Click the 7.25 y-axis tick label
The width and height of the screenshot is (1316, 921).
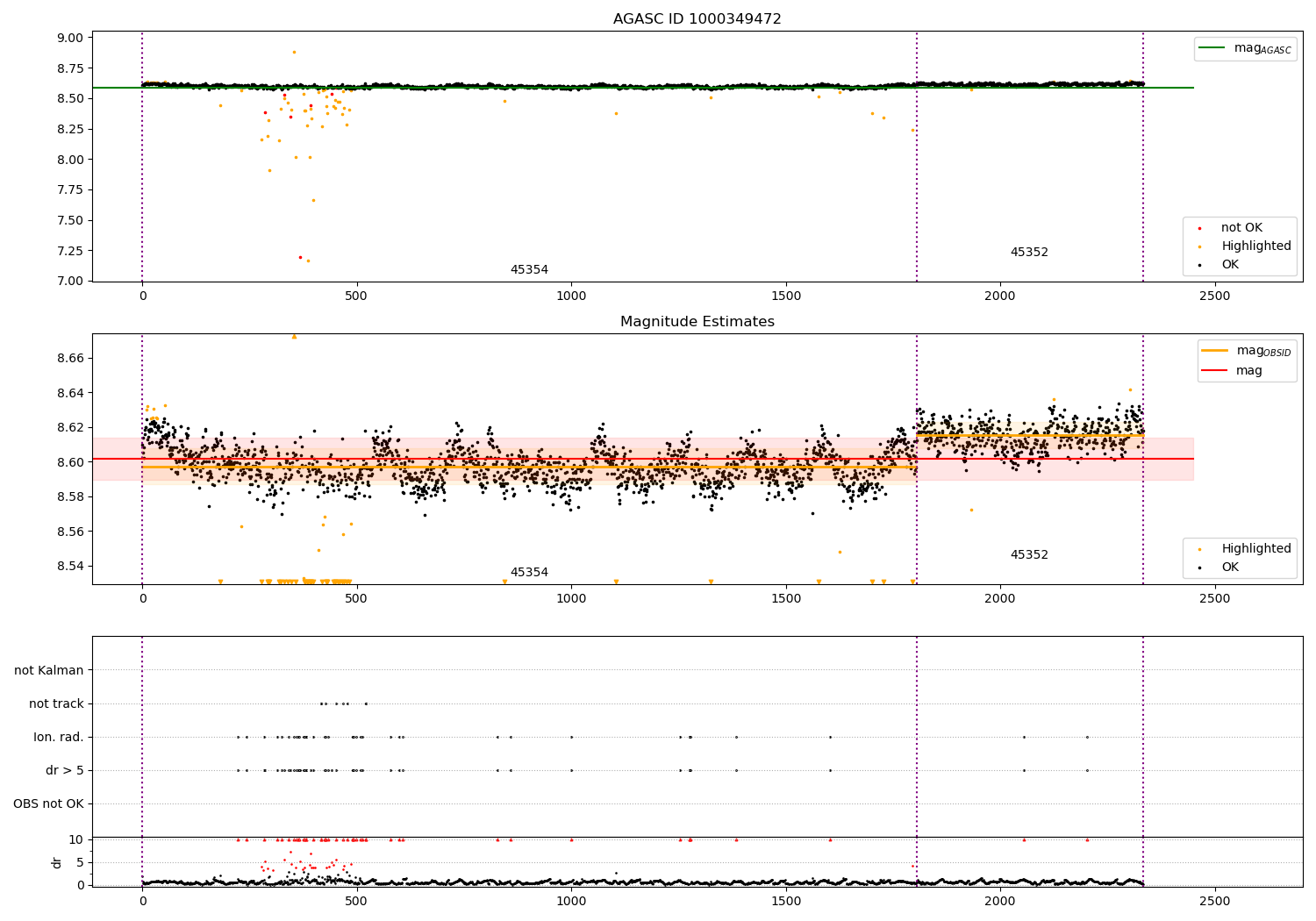(70, 251)
